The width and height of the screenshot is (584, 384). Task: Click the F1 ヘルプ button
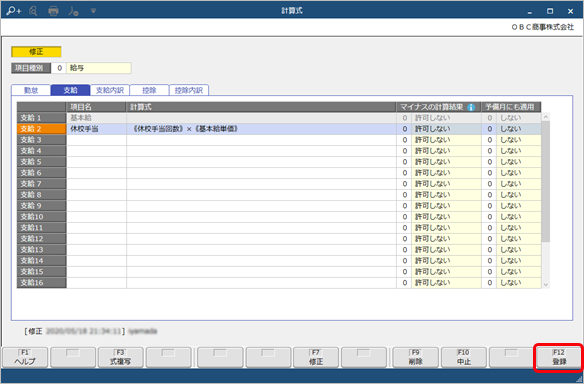click(x=25, y=358)
